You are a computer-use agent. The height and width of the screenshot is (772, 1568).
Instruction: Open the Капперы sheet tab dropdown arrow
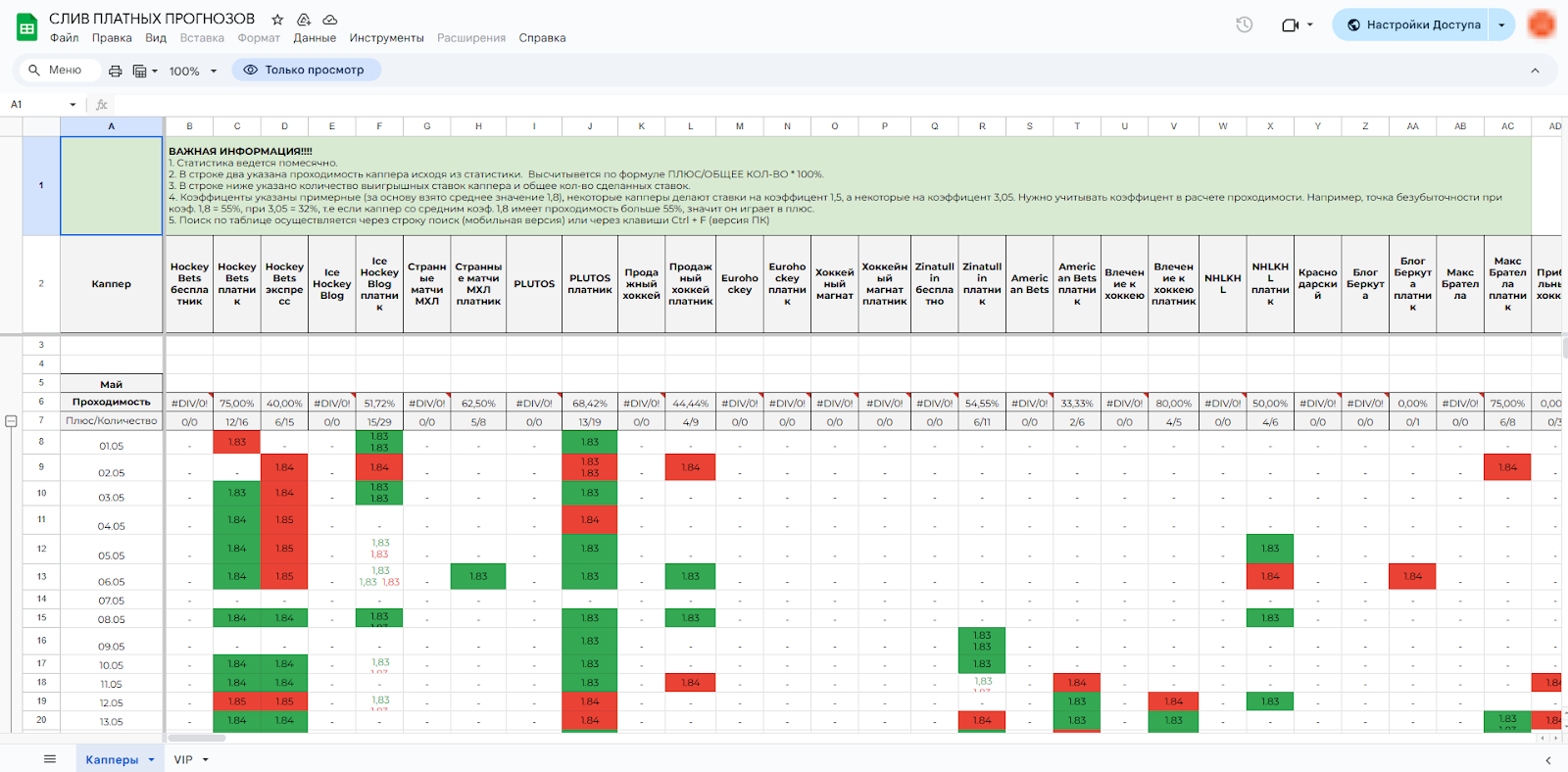tap(152, 760)
